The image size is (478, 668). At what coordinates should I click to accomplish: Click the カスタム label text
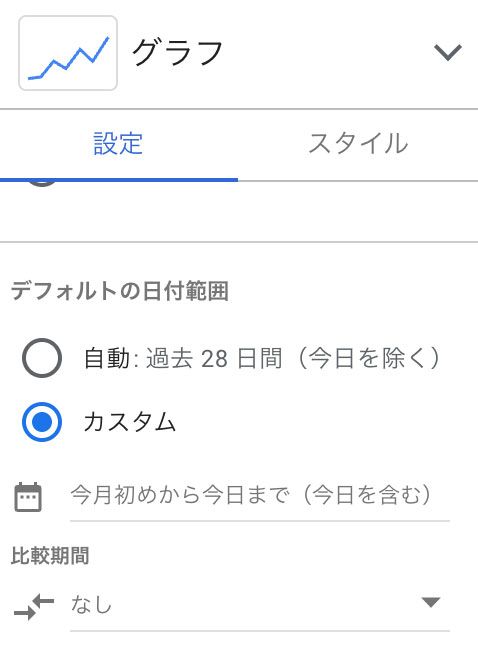point(130,422)
